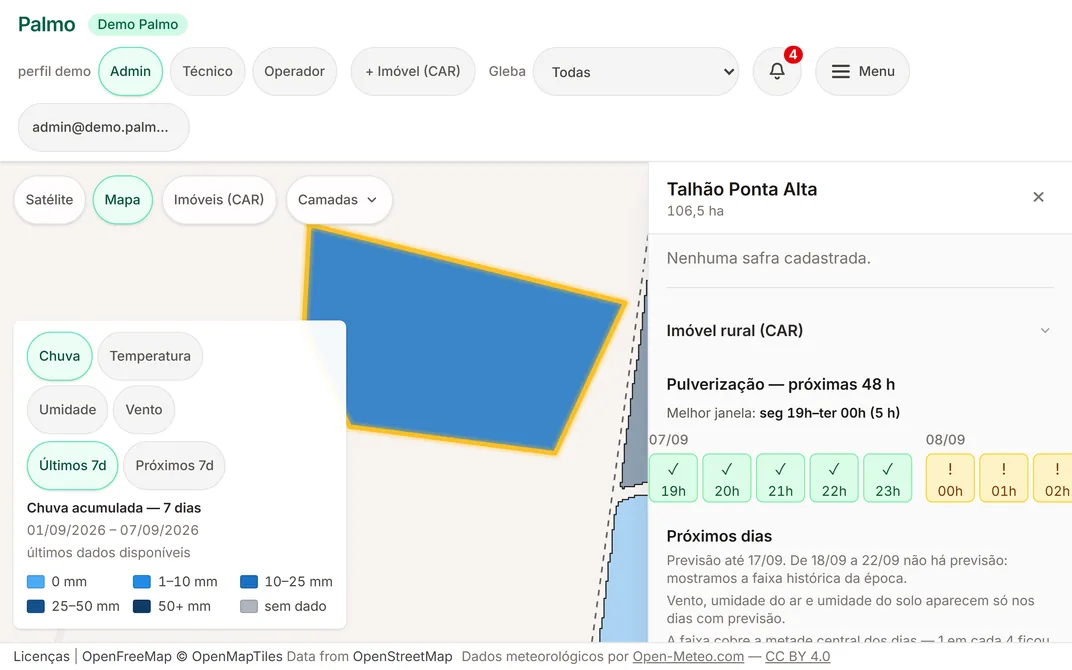Click the 1–10 mm legend swatch
This screenshot has width=1072, height=670.
coord(142,582)
